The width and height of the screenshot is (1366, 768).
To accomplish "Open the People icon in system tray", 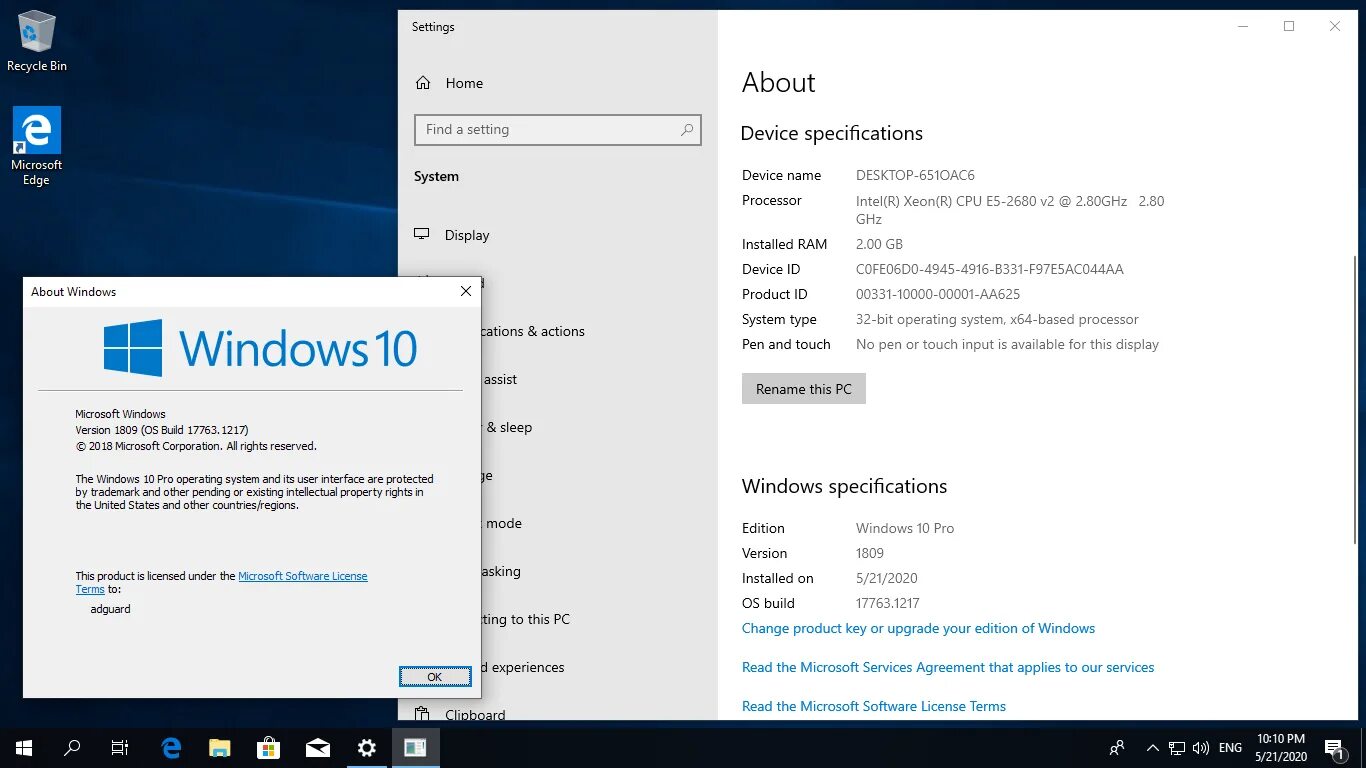I will (x=1117, y=747).
